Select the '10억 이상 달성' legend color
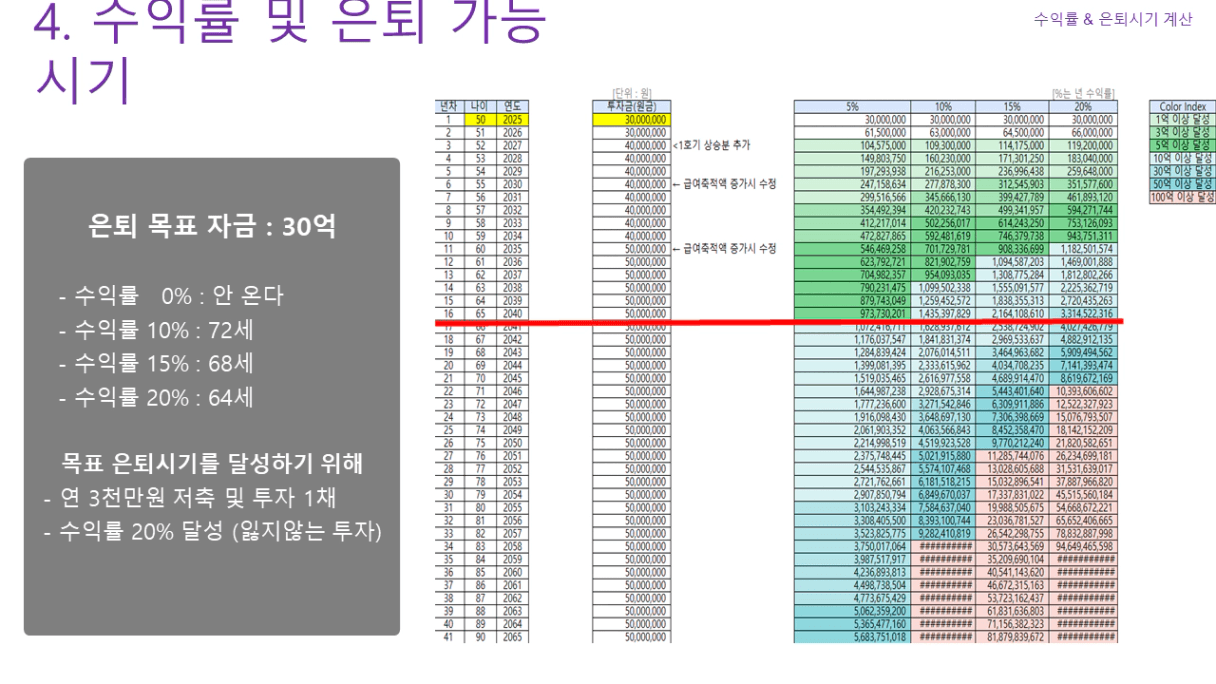The height and width of the screenshot is (684, 1216). tap(1184, 158)
